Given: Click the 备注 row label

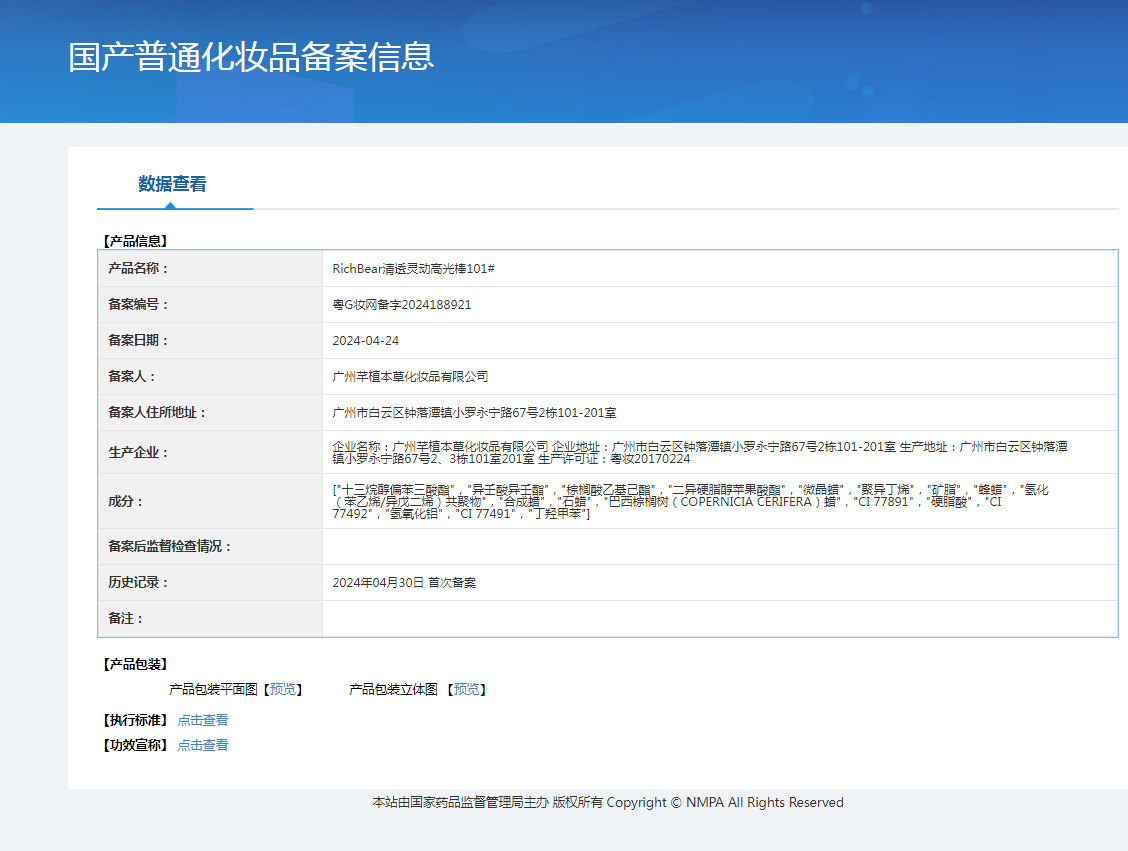Looking at the screenshot, I should 125,619.
